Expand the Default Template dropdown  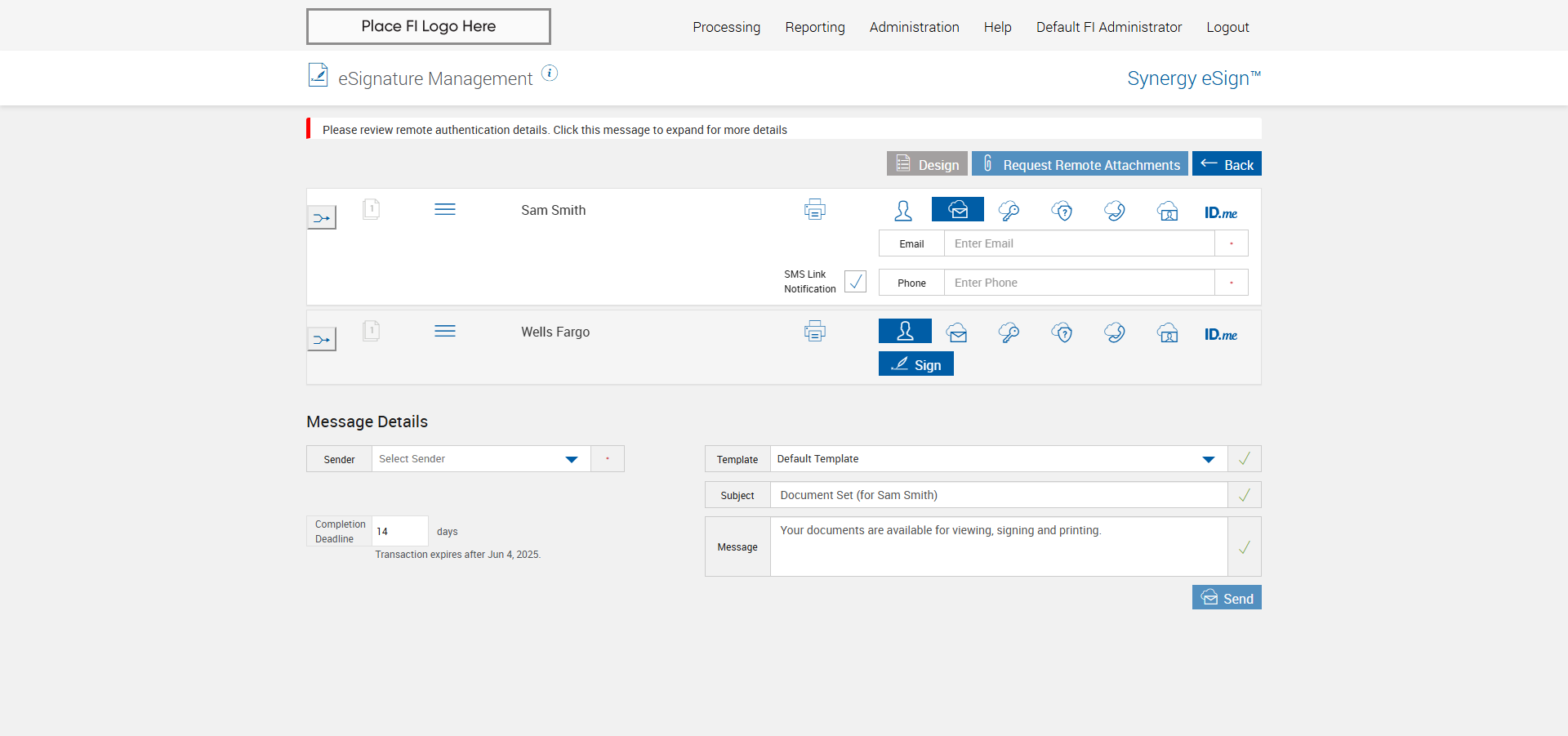pyautogui.click(x=998, y=459)
